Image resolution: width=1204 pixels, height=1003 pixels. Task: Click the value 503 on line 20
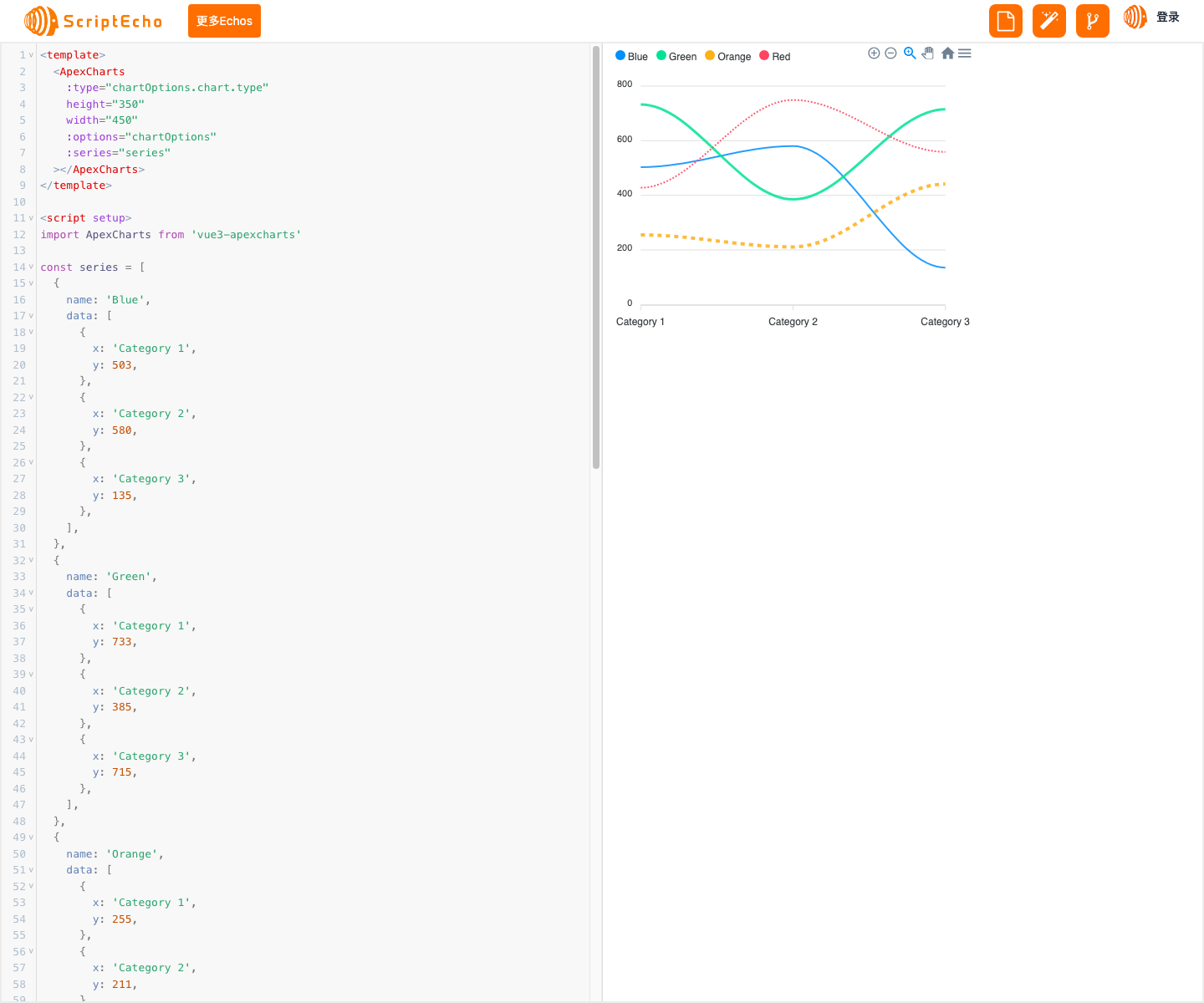pos(122,365)
